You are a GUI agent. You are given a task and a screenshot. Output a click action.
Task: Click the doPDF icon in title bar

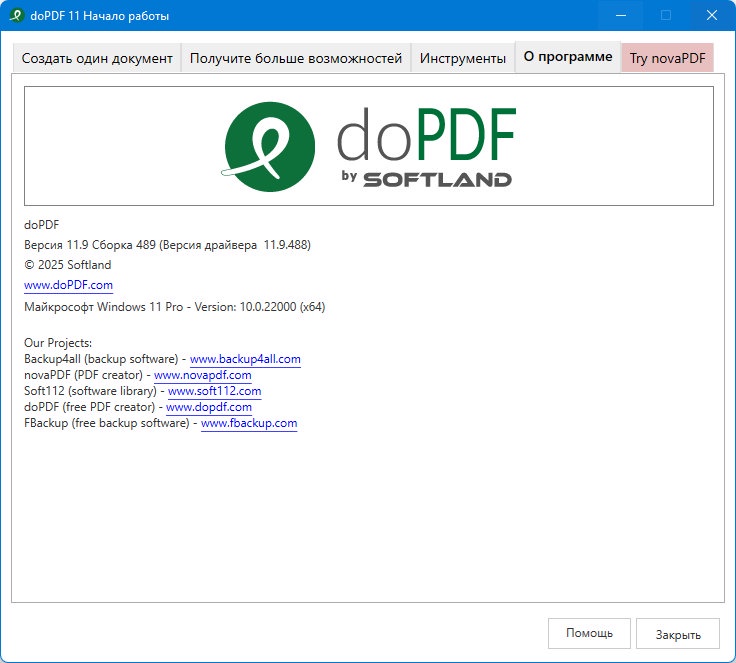click(x=16, y=15)
